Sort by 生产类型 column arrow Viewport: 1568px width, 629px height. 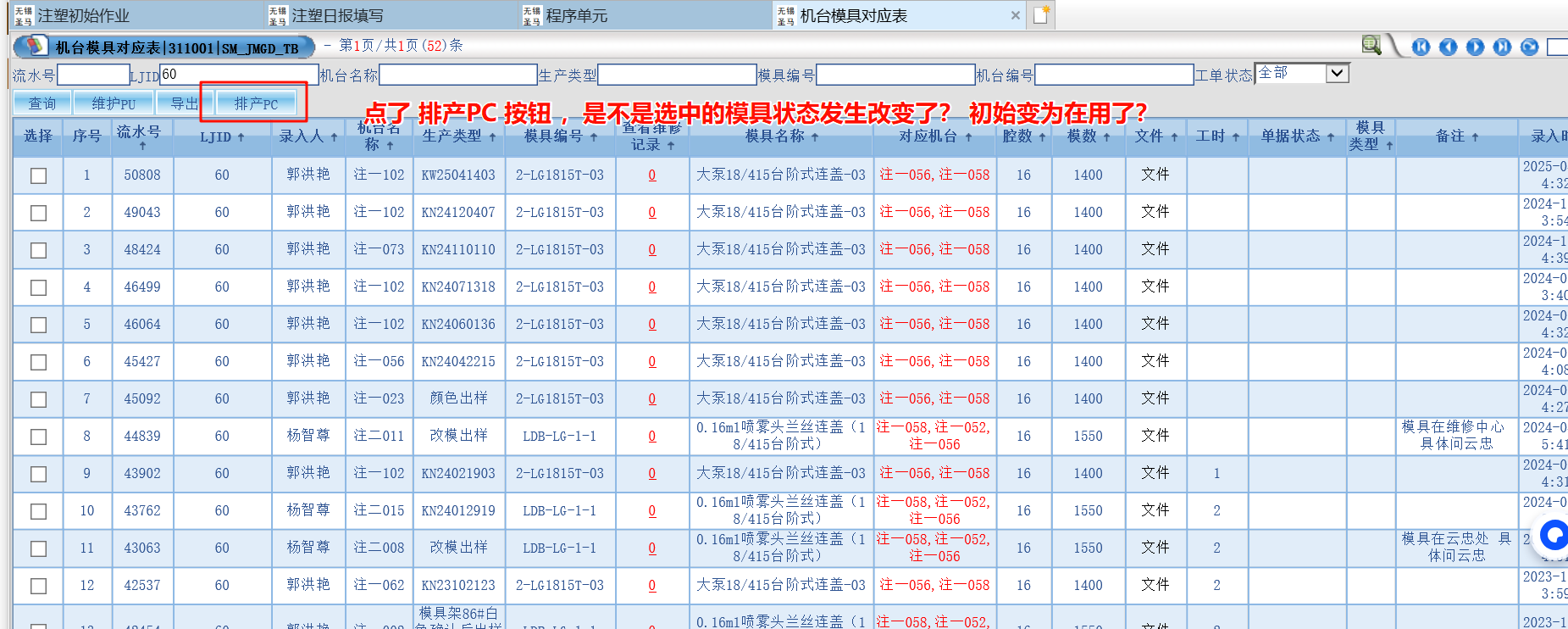point(492,136)
